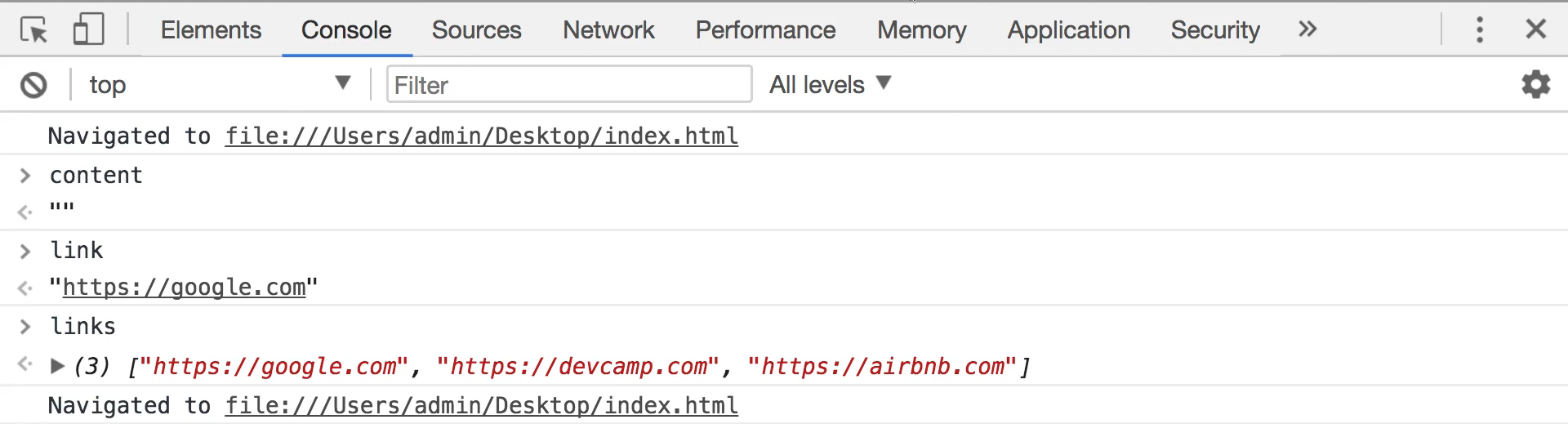1568x424 pixels.
Task: Switch to the Network tab
Action: pos(608,30)
